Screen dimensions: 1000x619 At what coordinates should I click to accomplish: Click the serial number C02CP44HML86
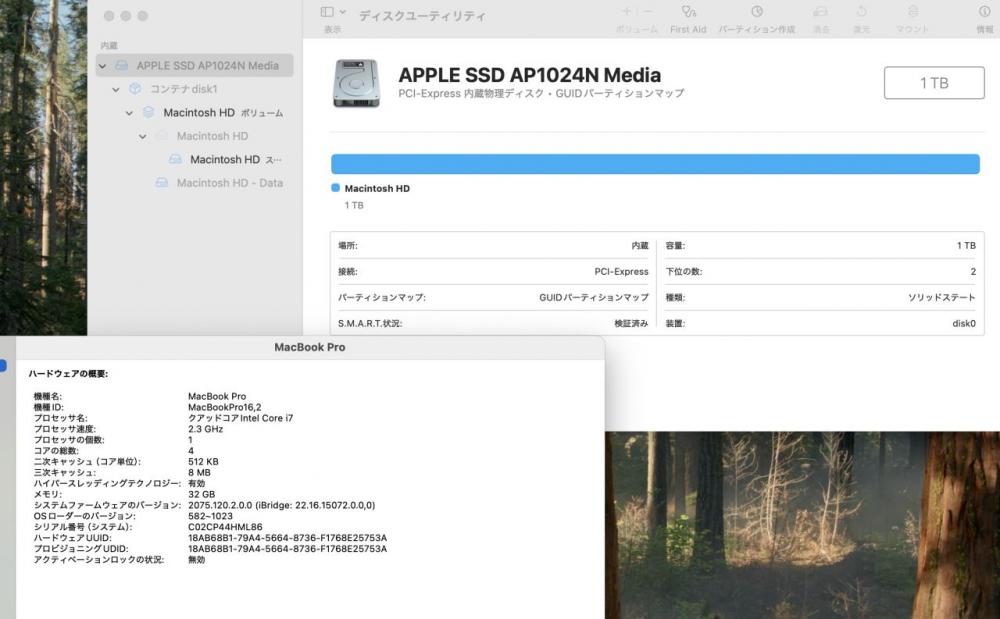coord(225,527)
